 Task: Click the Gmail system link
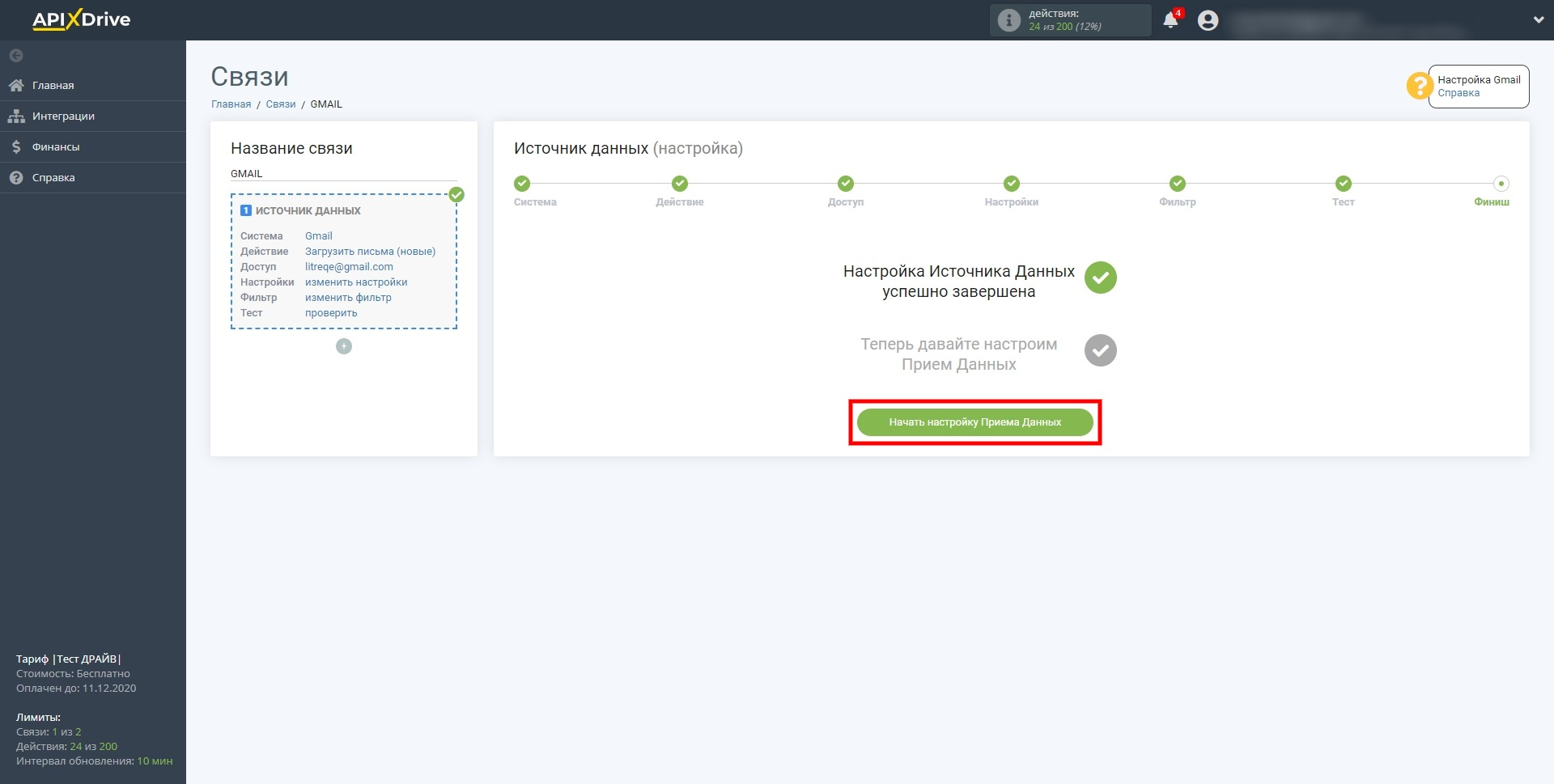(x=319, y=236)
